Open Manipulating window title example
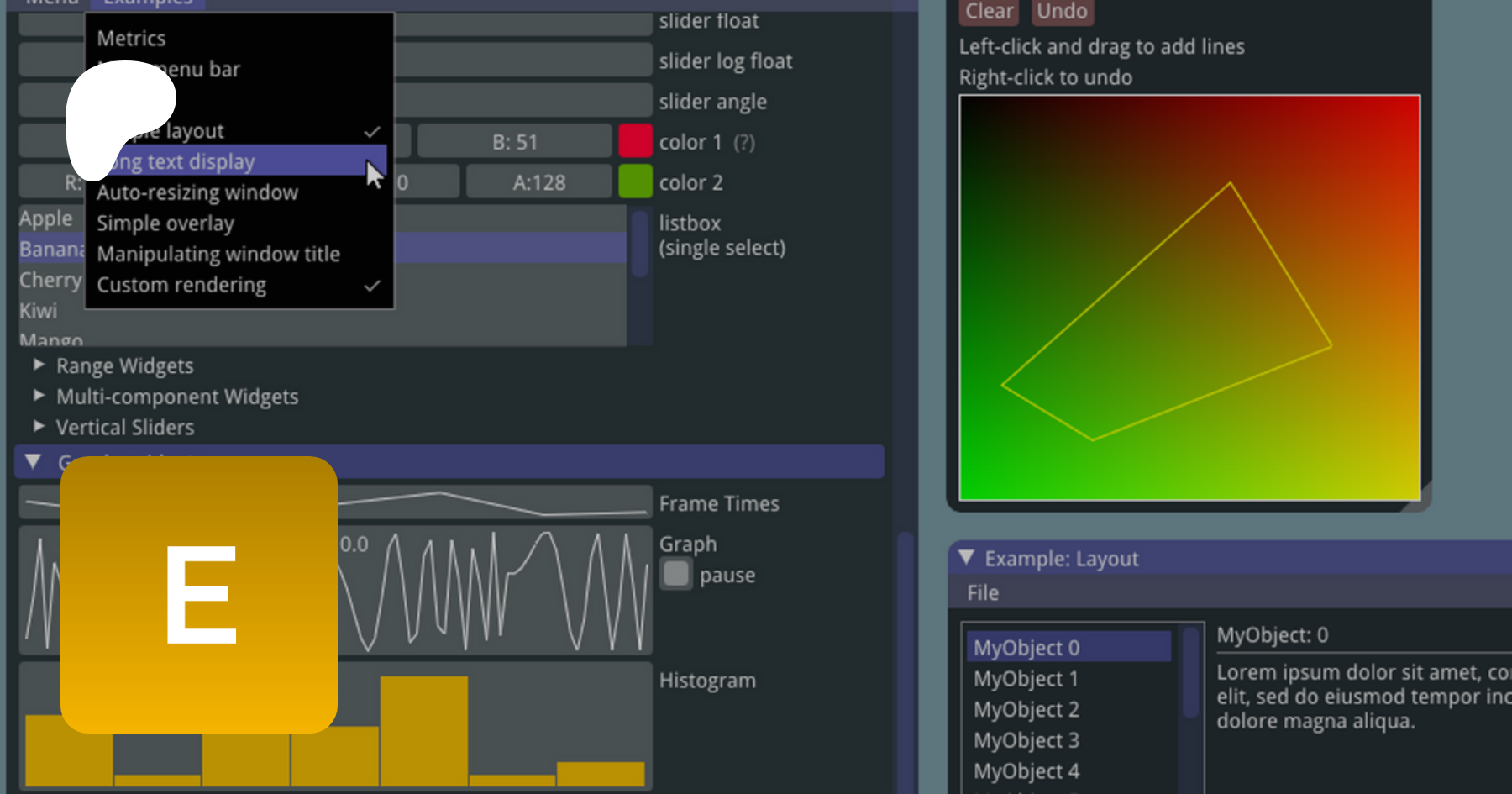This screenshot has width=1512, height=794. (218, 254)
